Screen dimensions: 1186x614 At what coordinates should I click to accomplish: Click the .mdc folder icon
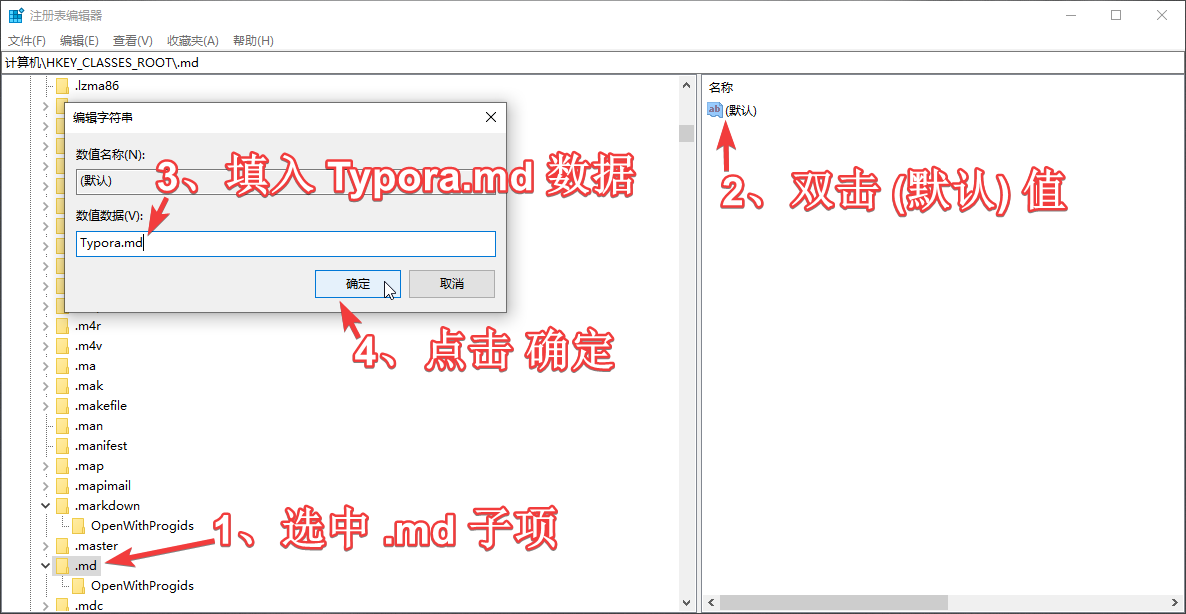click(x=63, y=606)
